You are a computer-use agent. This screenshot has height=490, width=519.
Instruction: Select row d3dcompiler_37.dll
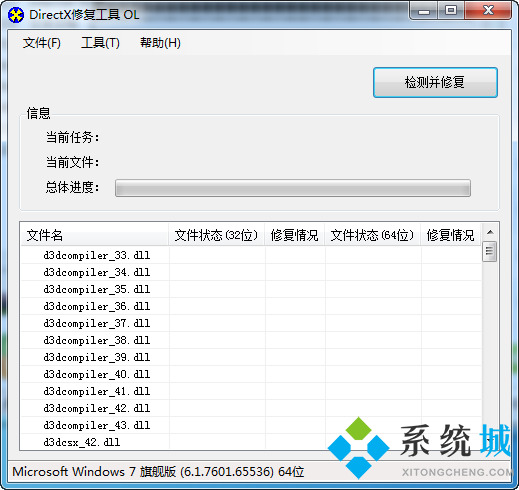(x=251, y=323)
